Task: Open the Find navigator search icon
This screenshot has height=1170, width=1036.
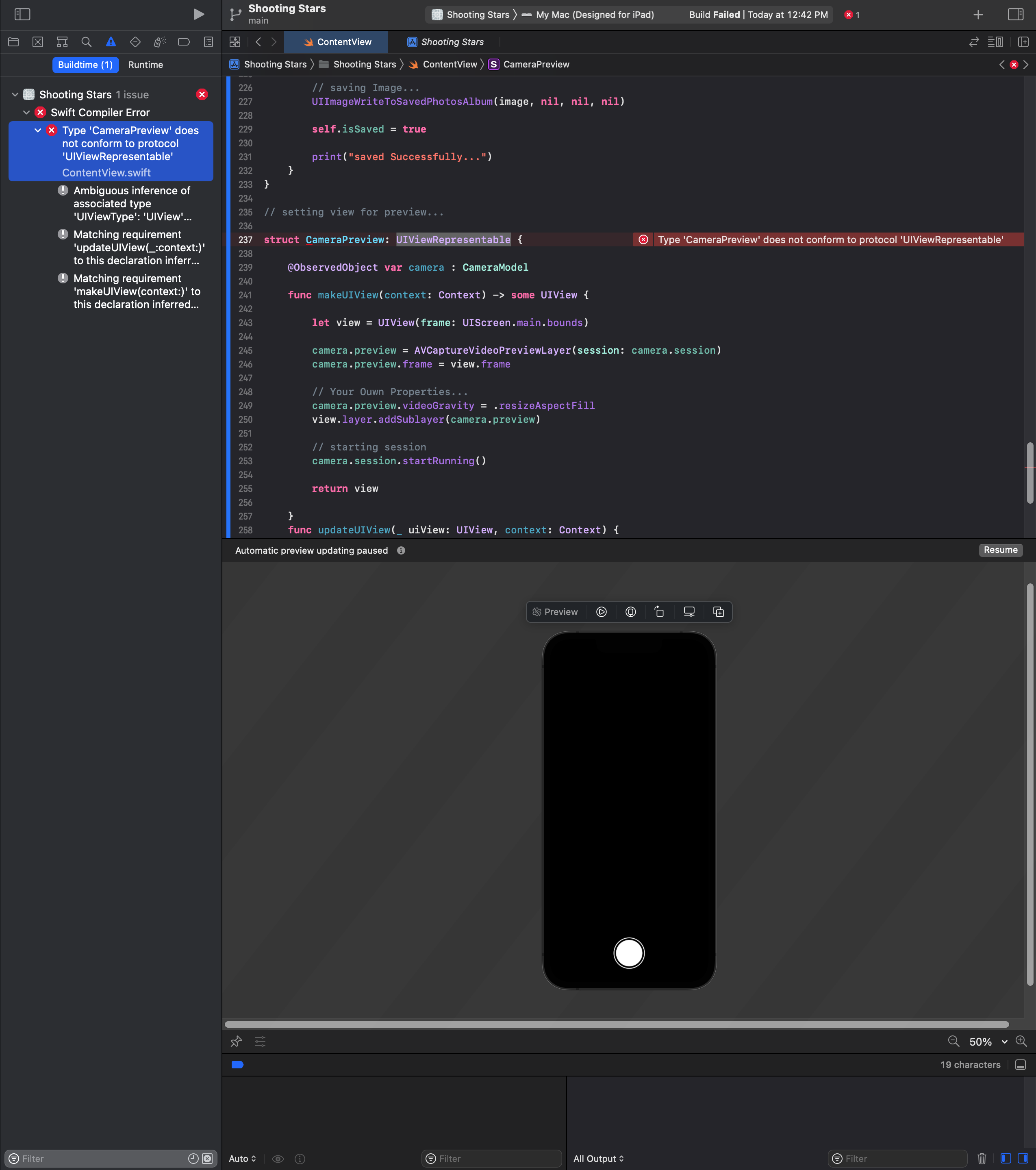Action: [87, 42]
